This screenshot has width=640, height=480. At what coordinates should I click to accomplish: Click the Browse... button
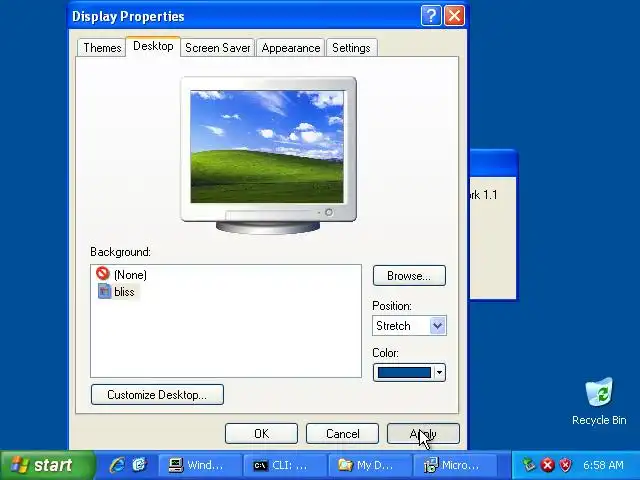tap(409, 276)
